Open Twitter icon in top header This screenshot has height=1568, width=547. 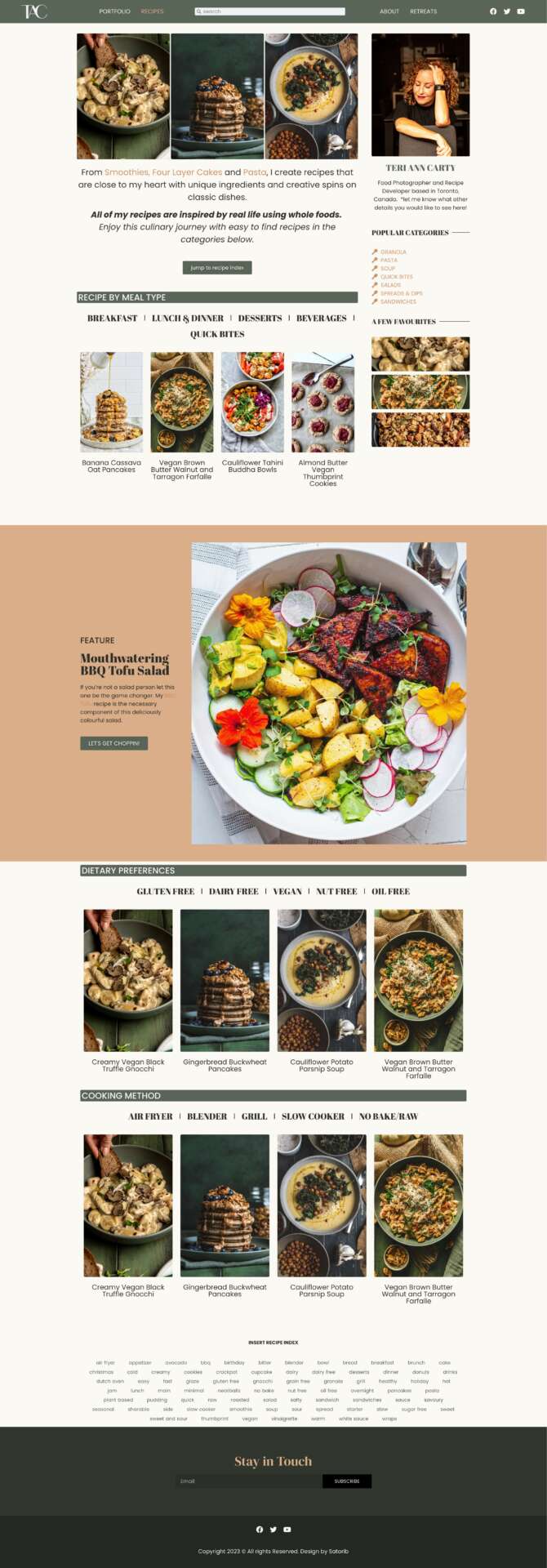[x=507, y=11]
